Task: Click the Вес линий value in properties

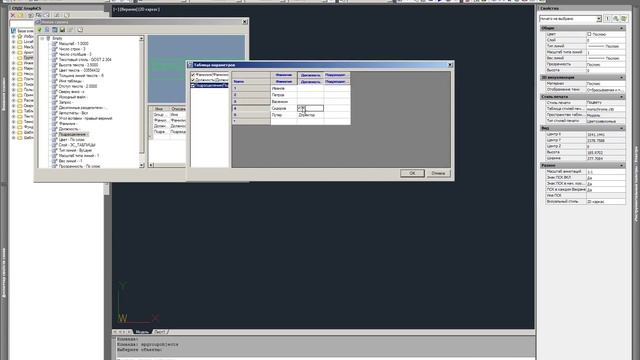Action: pos(606,58)
